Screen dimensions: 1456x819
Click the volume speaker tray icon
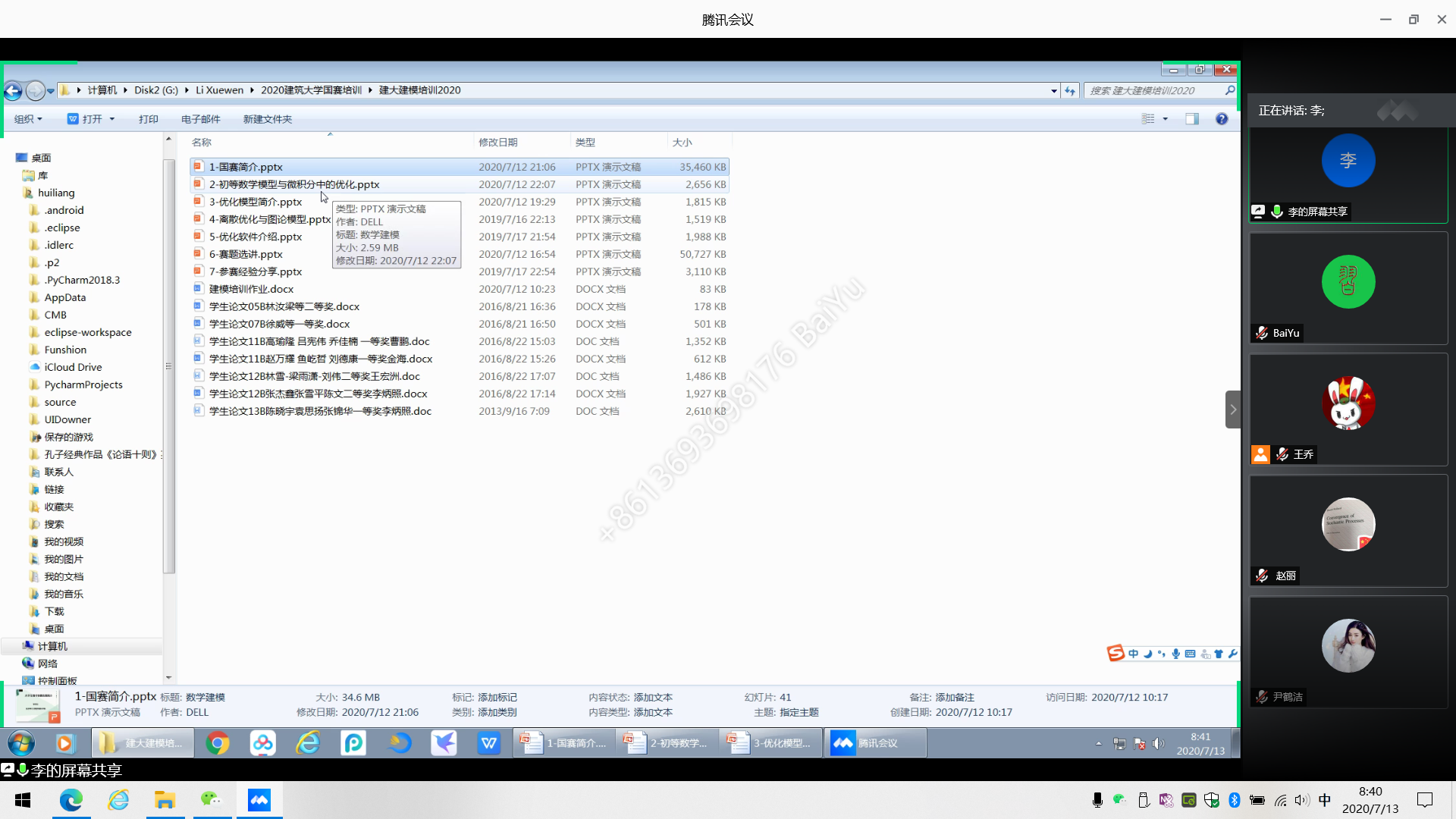[x=1302, y=800]
